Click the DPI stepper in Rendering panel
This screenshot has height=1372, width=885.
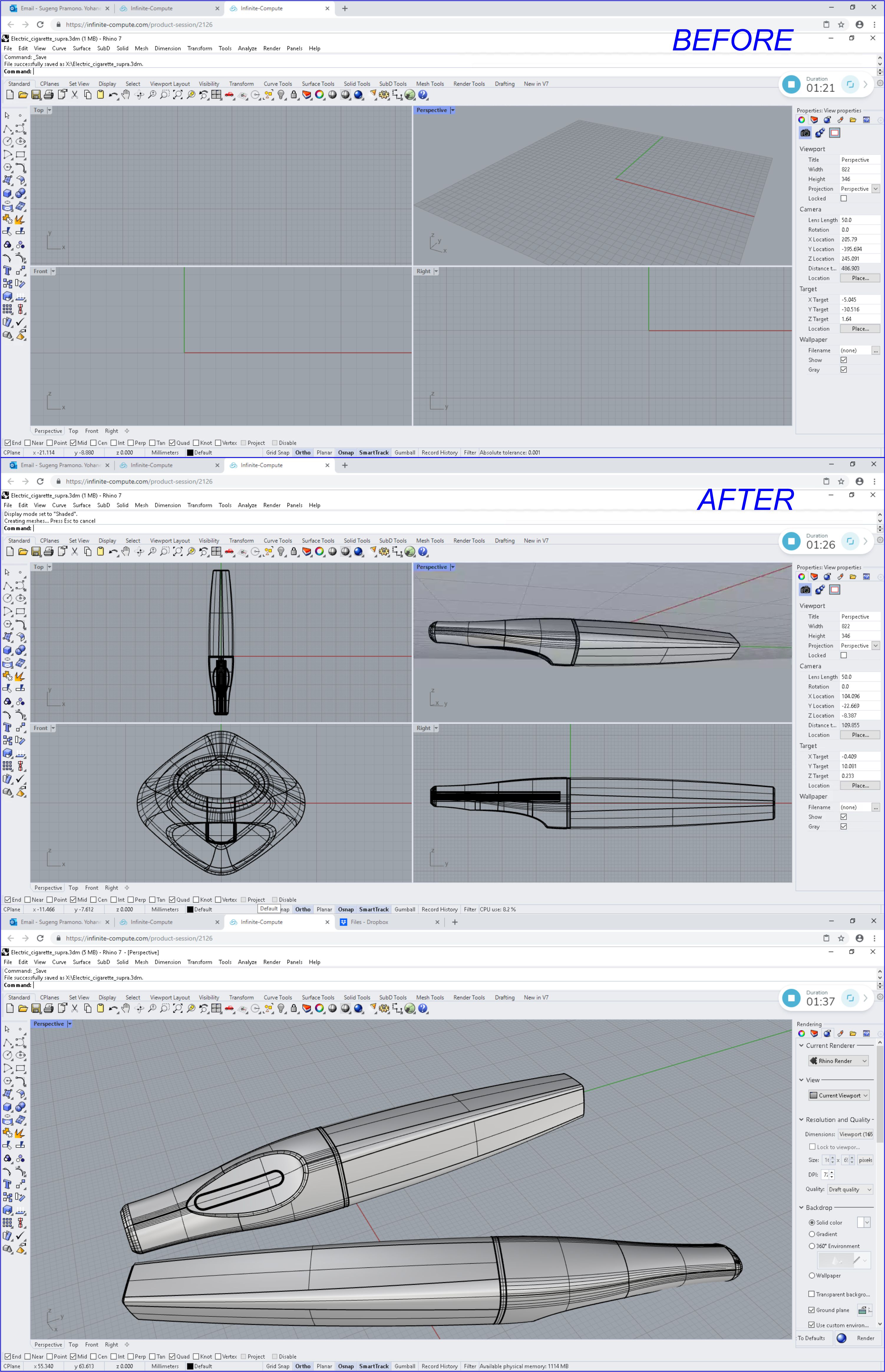[832, 1174]
